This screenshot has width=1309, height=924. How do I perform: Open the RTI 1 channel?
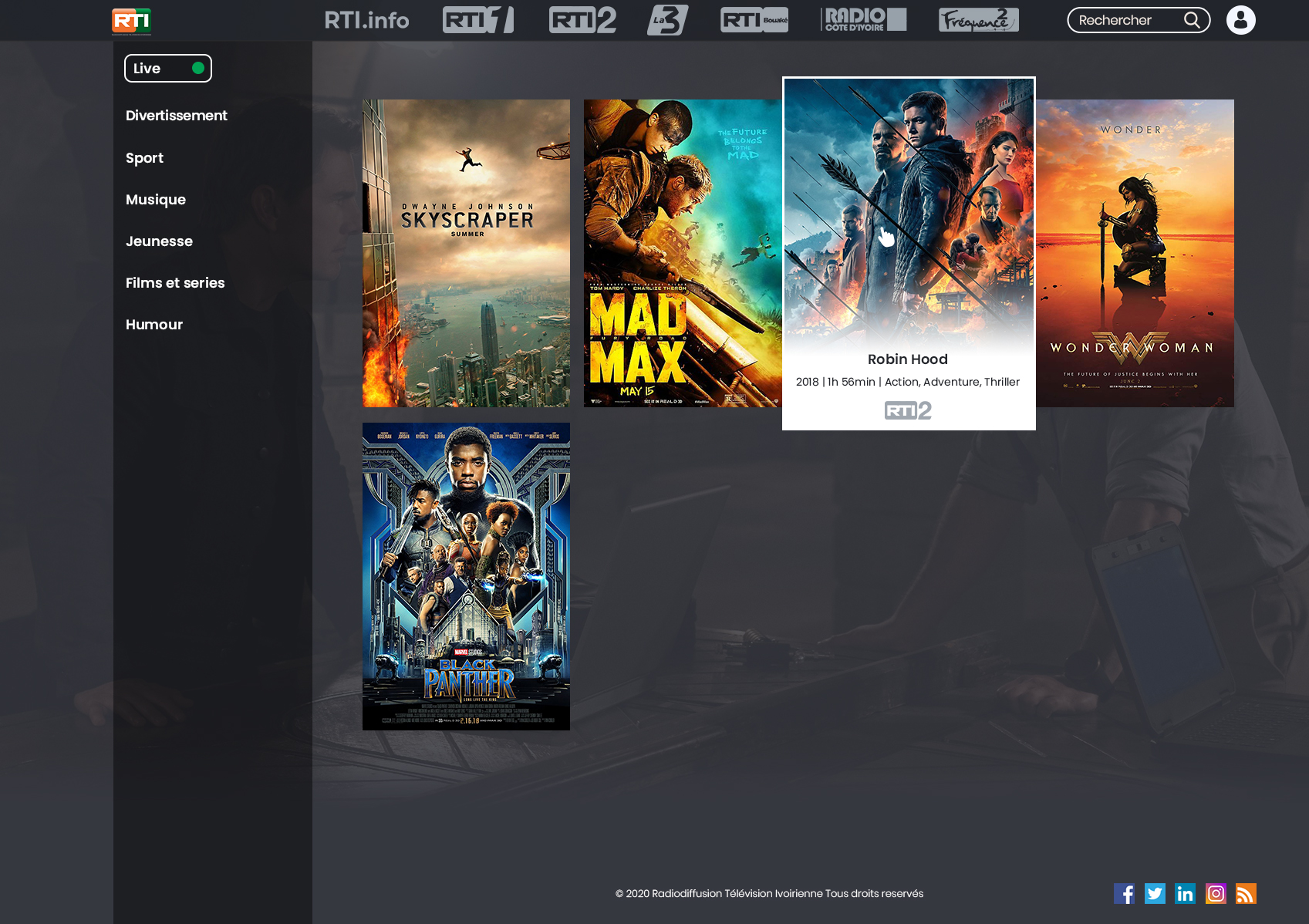click(477, 20)
